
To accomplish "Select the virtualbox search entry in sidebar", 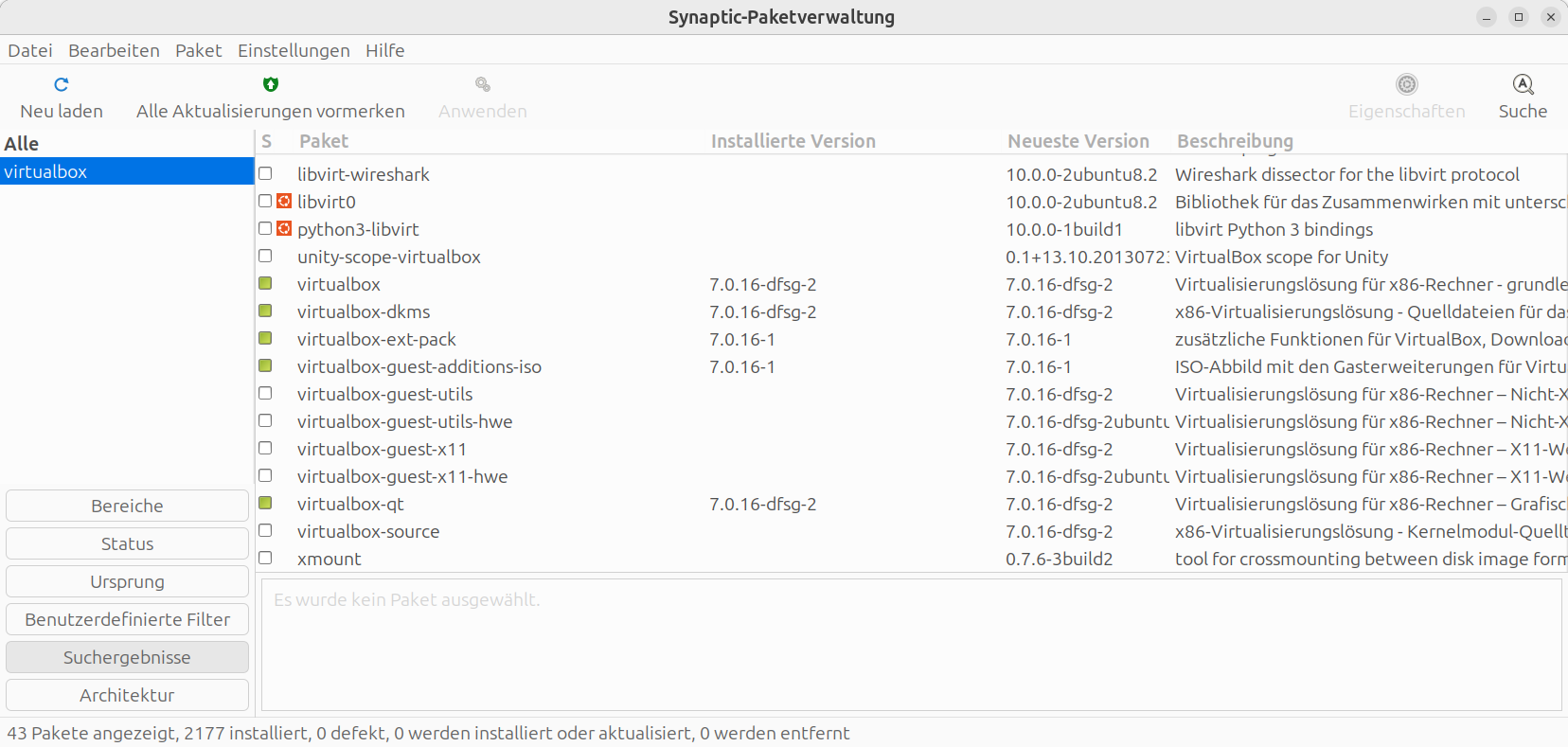I will point(127,171).
